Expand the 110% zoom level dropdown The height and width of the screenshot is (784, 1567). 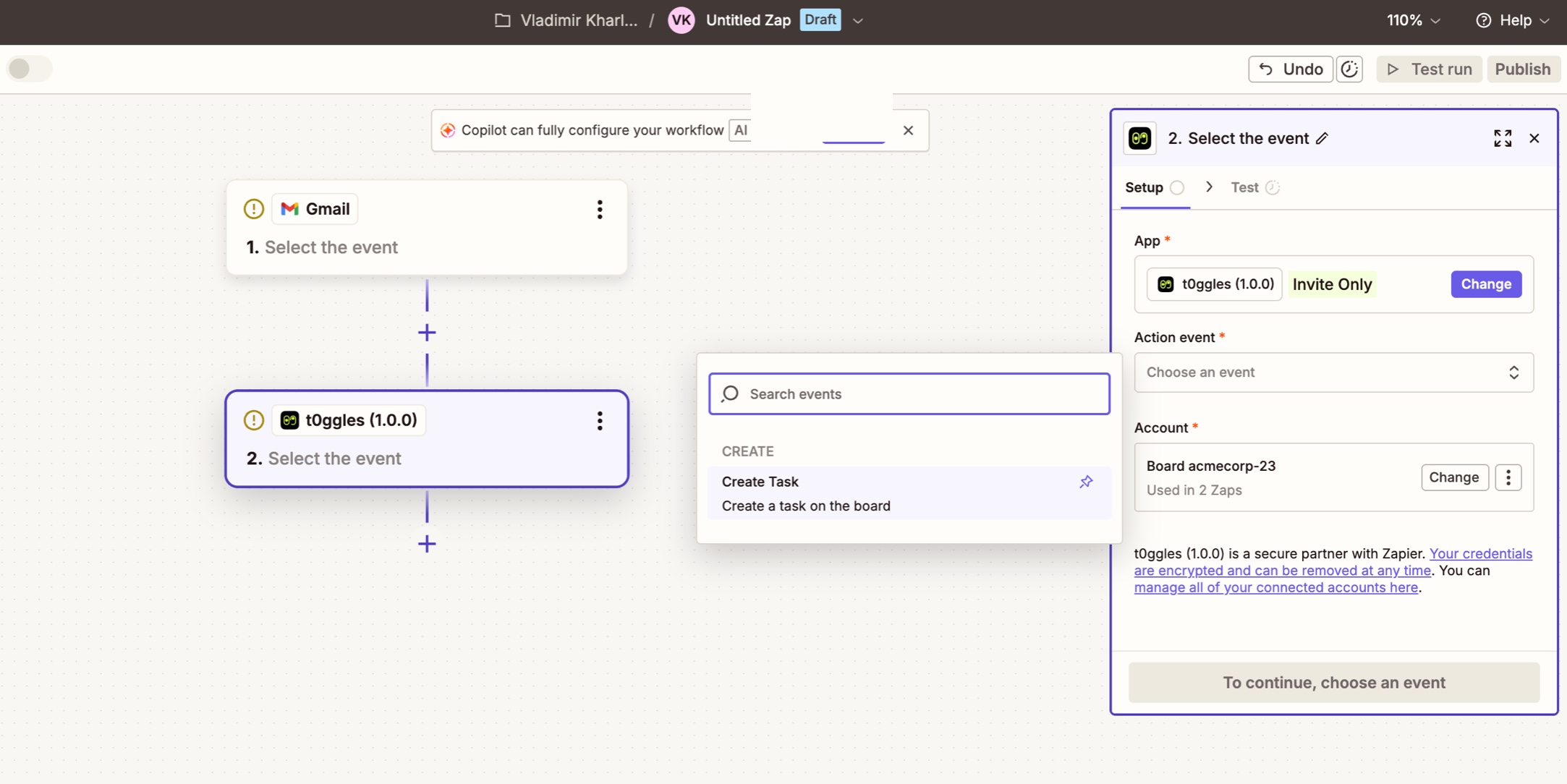click(1414, 20)
